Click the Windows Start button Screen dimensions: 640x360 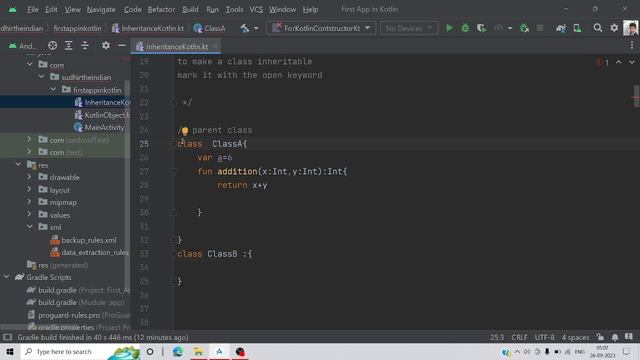click(10, 351)
